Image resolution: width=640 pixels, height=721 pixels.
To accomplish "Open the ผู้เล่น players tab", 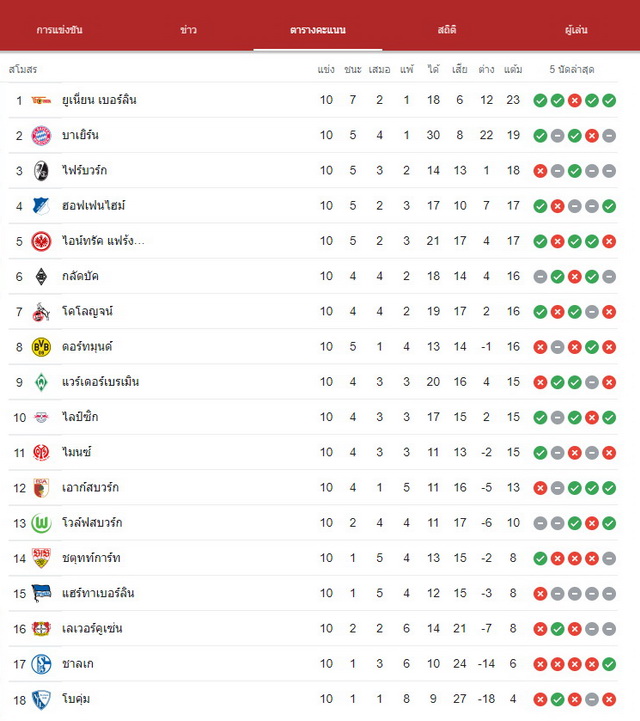I will [576, 30].
